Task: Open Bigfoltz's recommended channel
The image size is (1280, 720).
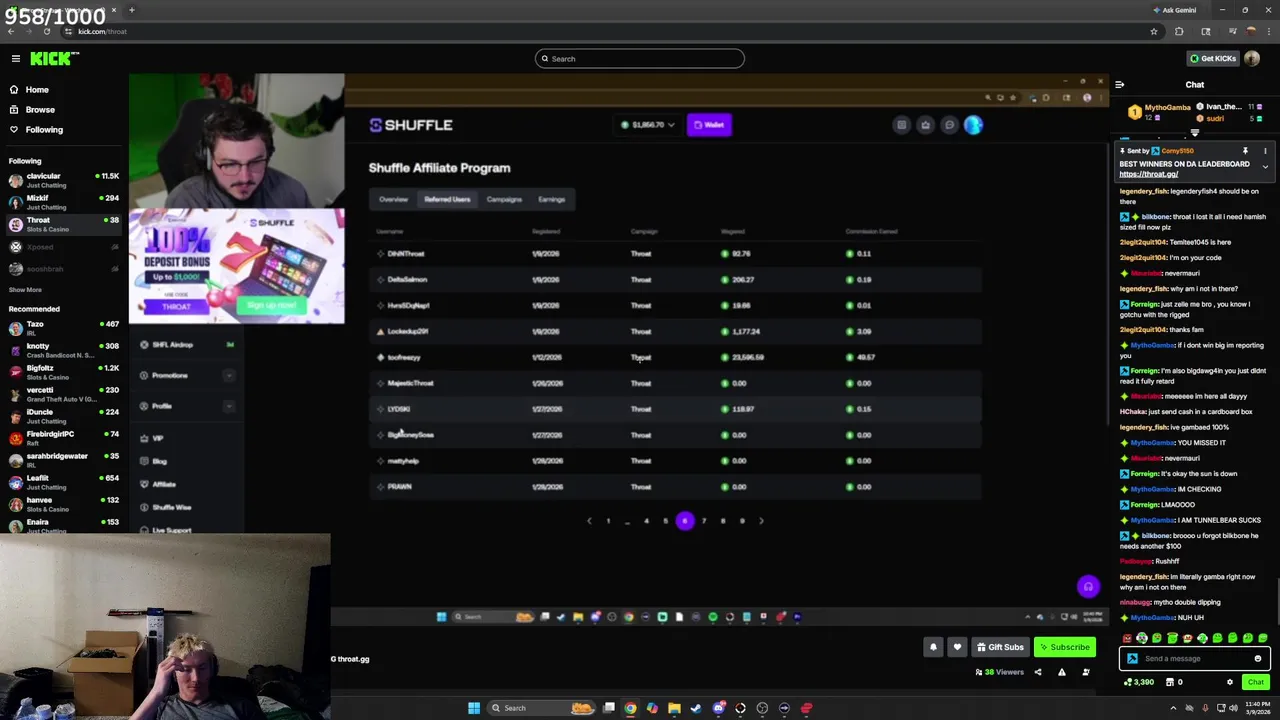Action: (x=62, y=372)
